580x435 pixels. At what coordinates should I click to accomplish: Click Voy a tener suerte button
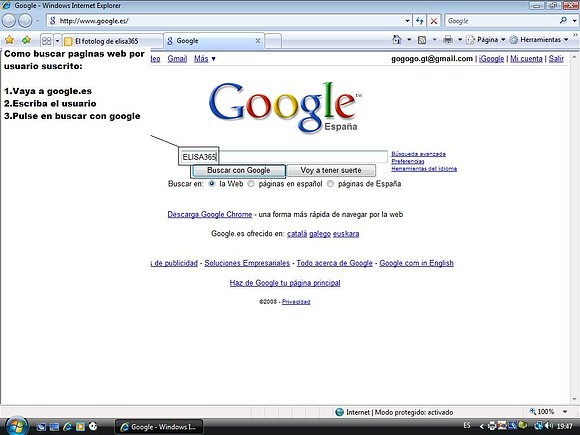pyautogui.click(x=331, y=171)
